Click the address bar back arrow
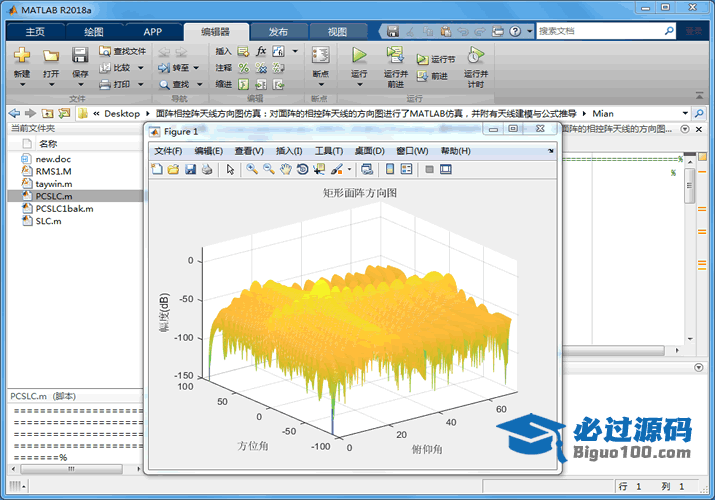This screenshot has width=715, height=500. point(14,113)
